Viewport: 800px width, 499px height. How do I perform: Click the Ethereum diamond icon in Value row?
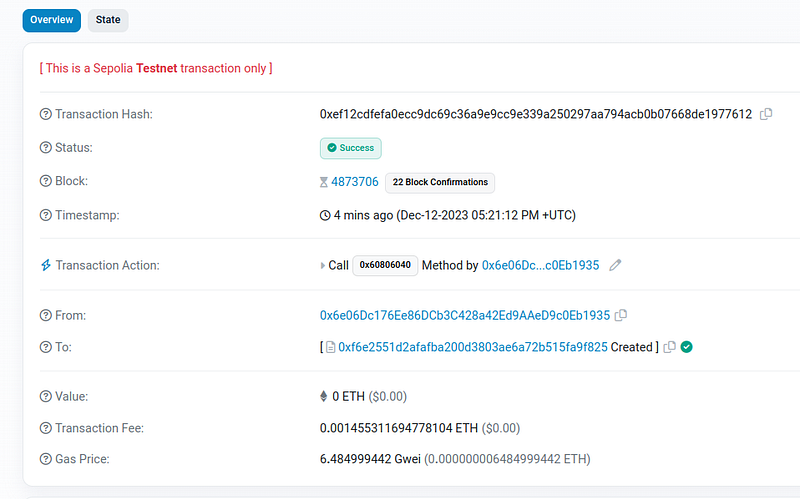coord(323,396)
